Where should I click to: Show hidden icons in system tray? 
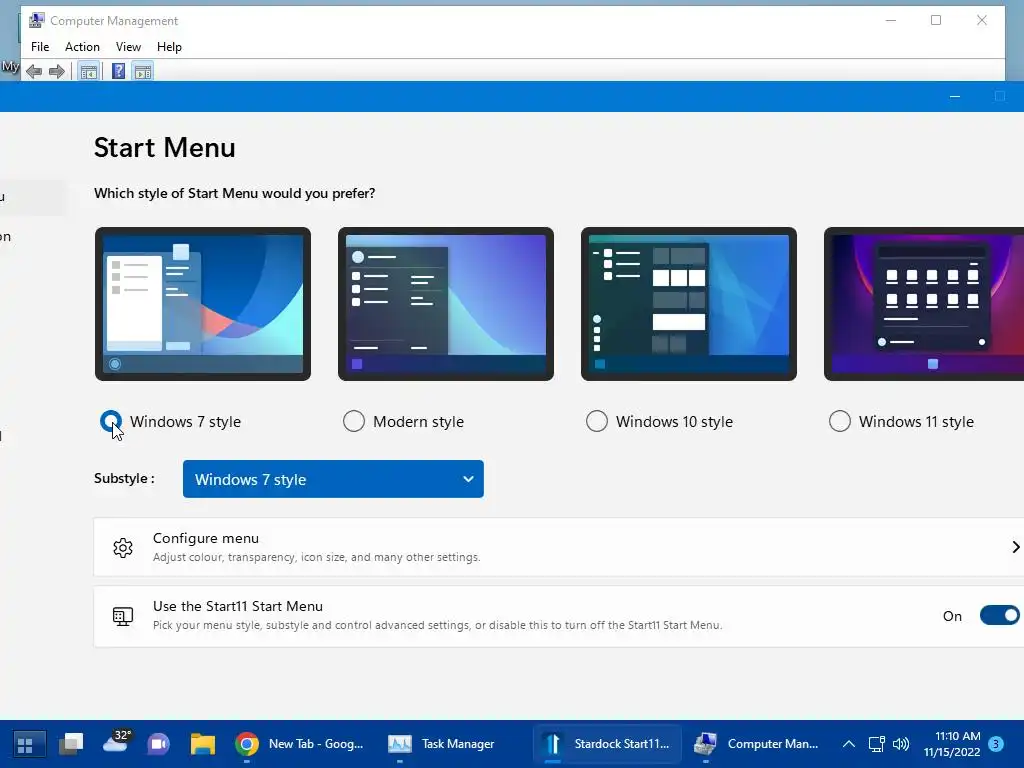[x=848, y=744]
